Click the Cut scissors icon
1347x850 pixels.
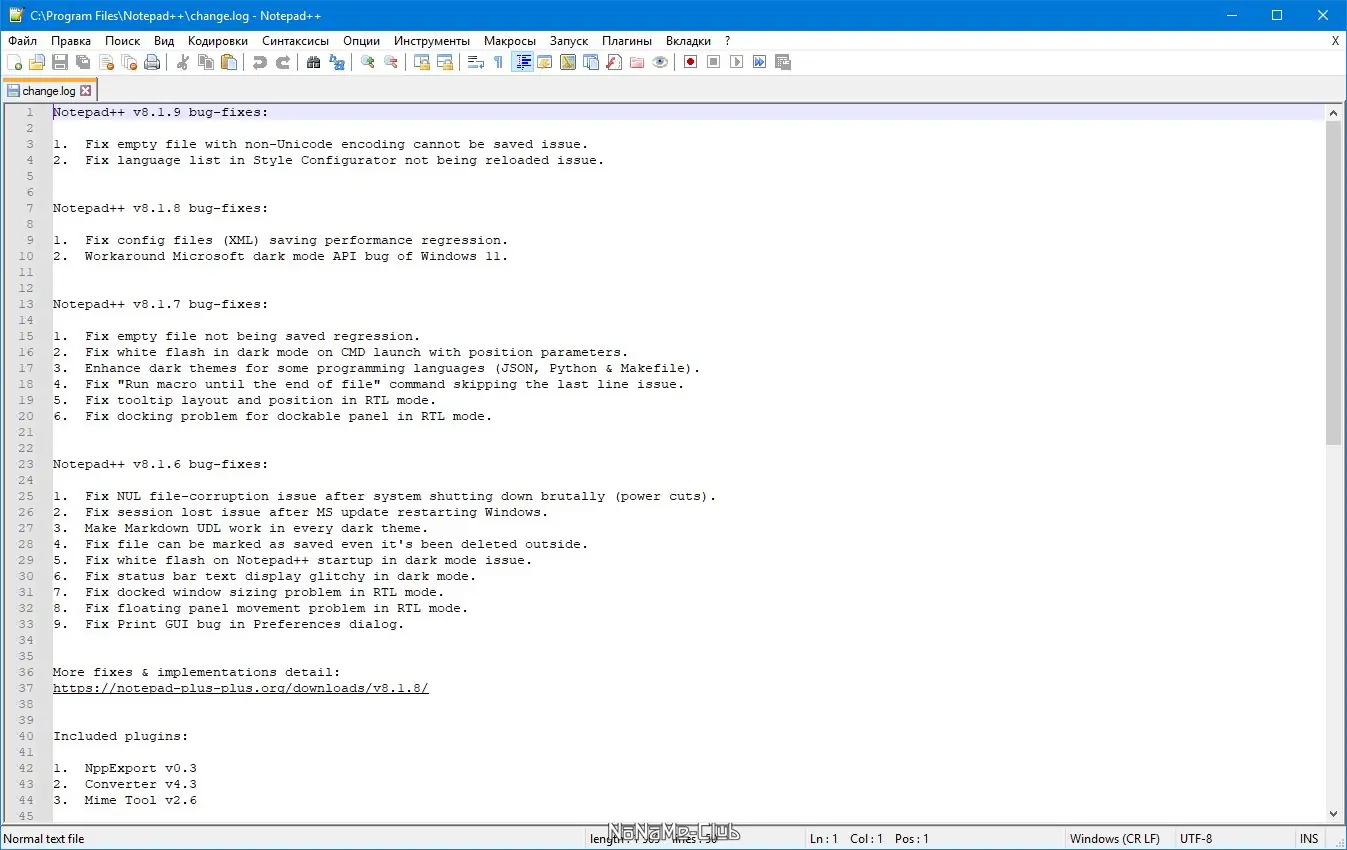point(183,62)
